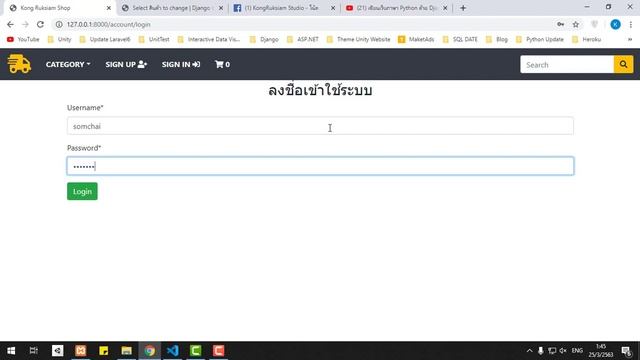Reload the current page
This screenshot has height=360, width=640.
pyautogui.click(x=40, y=24)
